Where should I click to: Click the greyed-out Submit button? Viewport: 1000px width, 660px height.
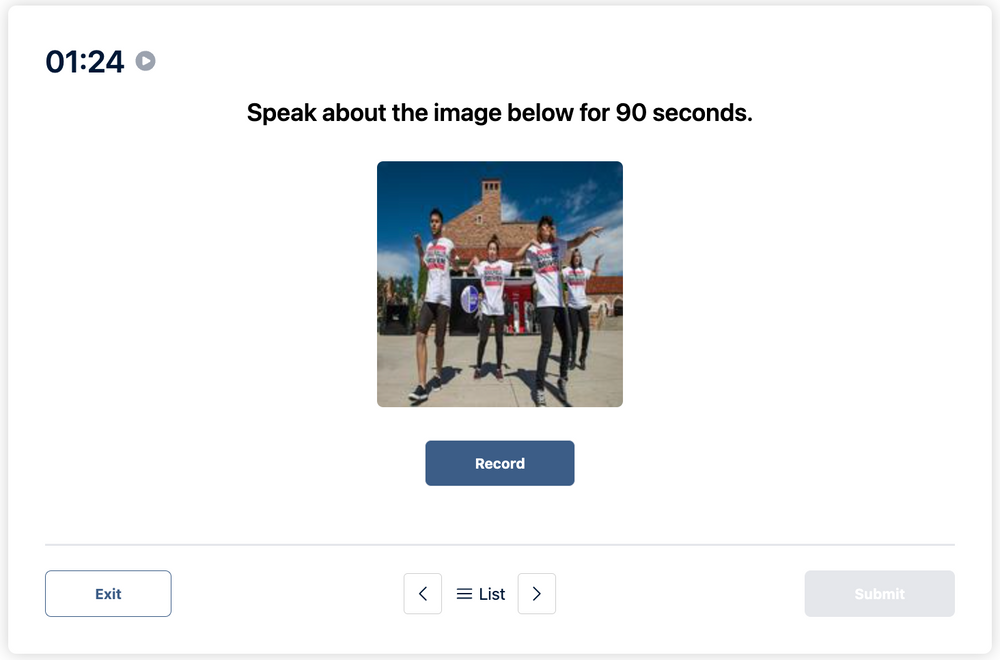click(x=879, y=594)
